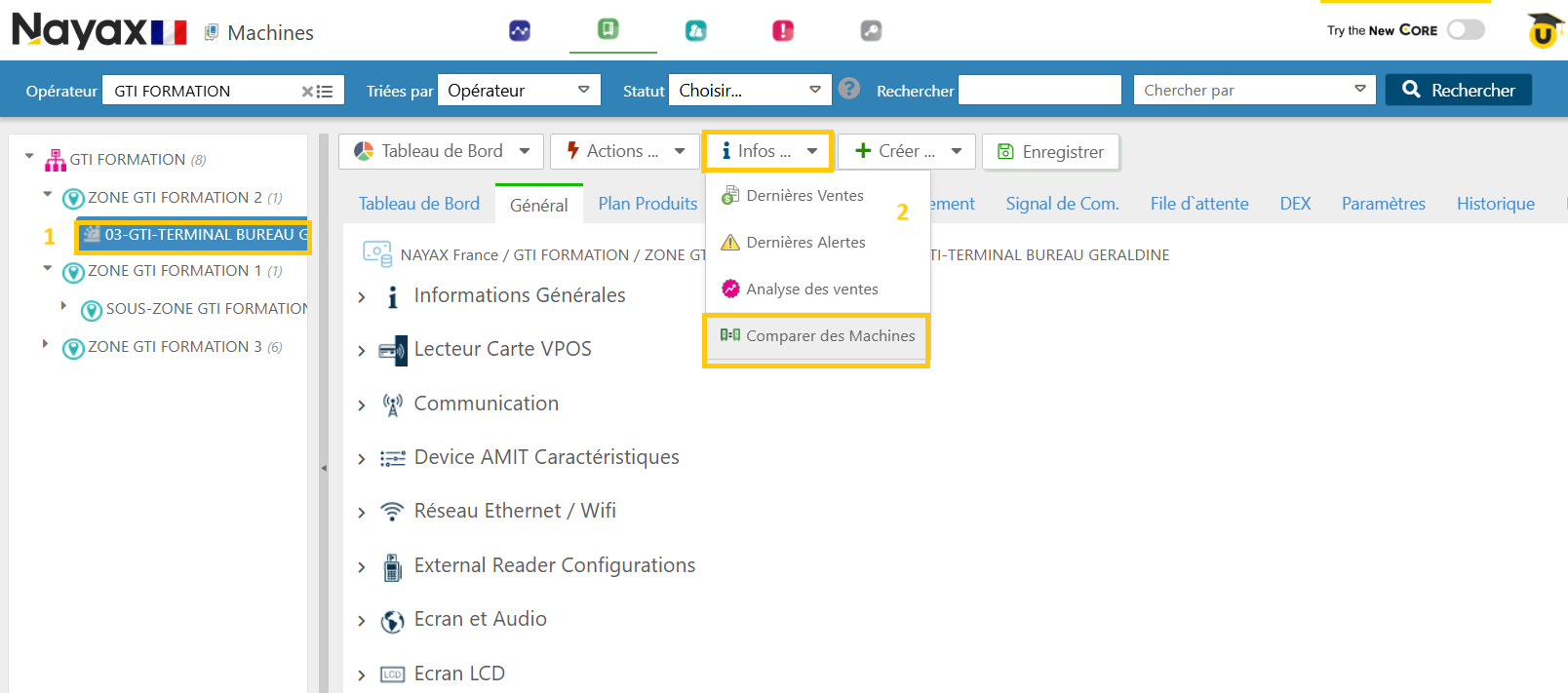Click the Réseau Ethernet / Wifi signal icon
This screenshot has width=1568, height=693.
392,512
